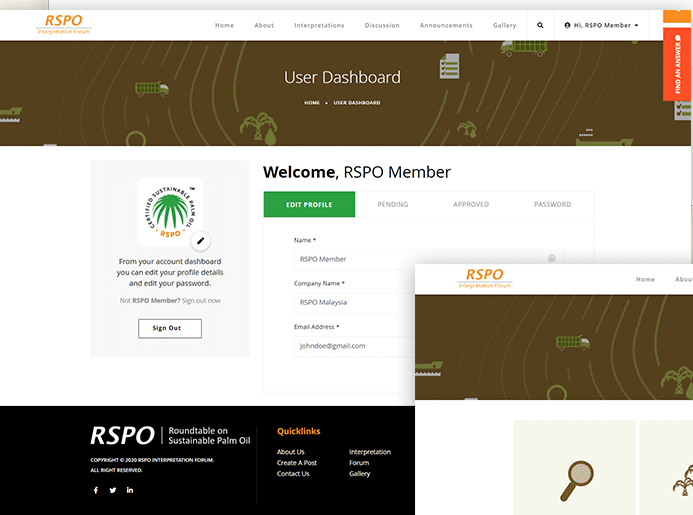Open Interpretation Forum quicklink in footer
This screenshot has height=515, width=693.
point(370,457)
